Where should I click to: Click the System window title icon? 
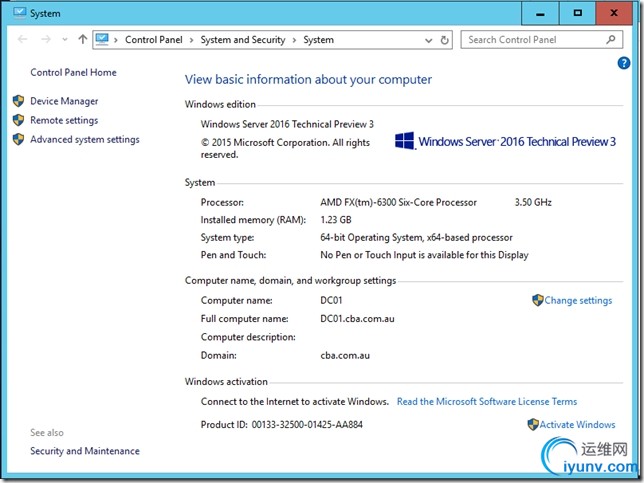pyautogui.click(x=19, y=13)
